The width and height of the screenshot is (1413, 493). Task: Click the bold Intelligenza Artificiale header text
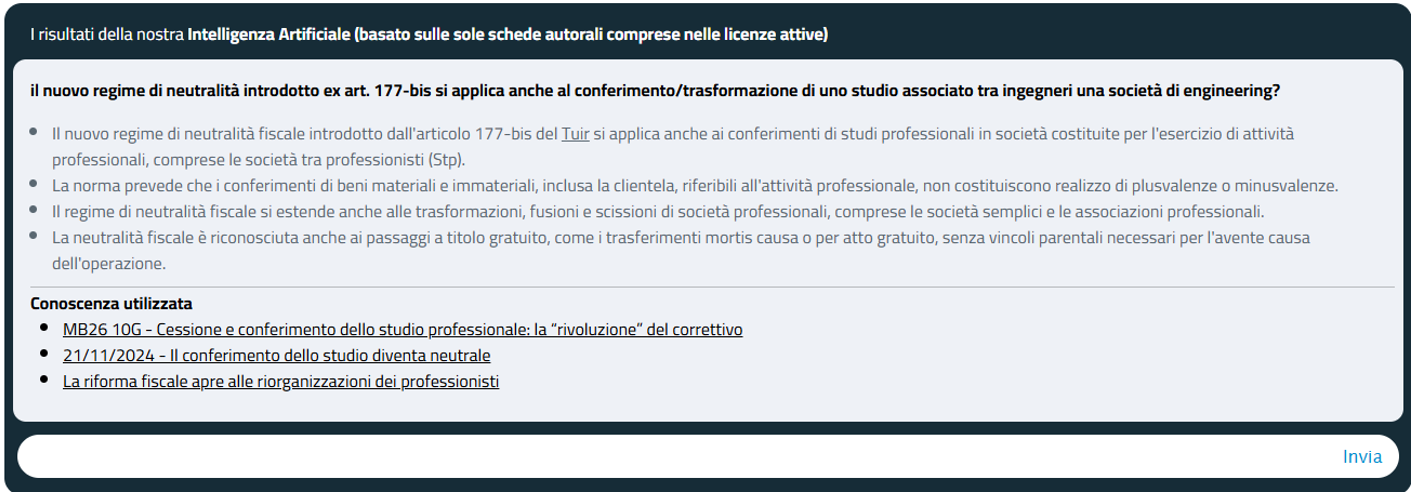tap(507, 35)
